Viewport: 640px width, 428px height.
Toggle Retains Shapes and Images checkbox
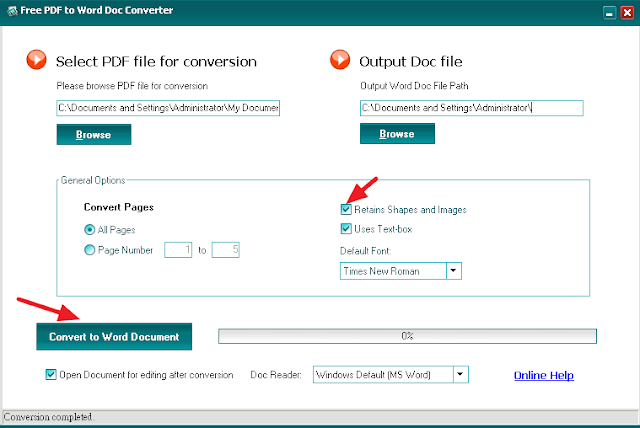click(346, 209)
